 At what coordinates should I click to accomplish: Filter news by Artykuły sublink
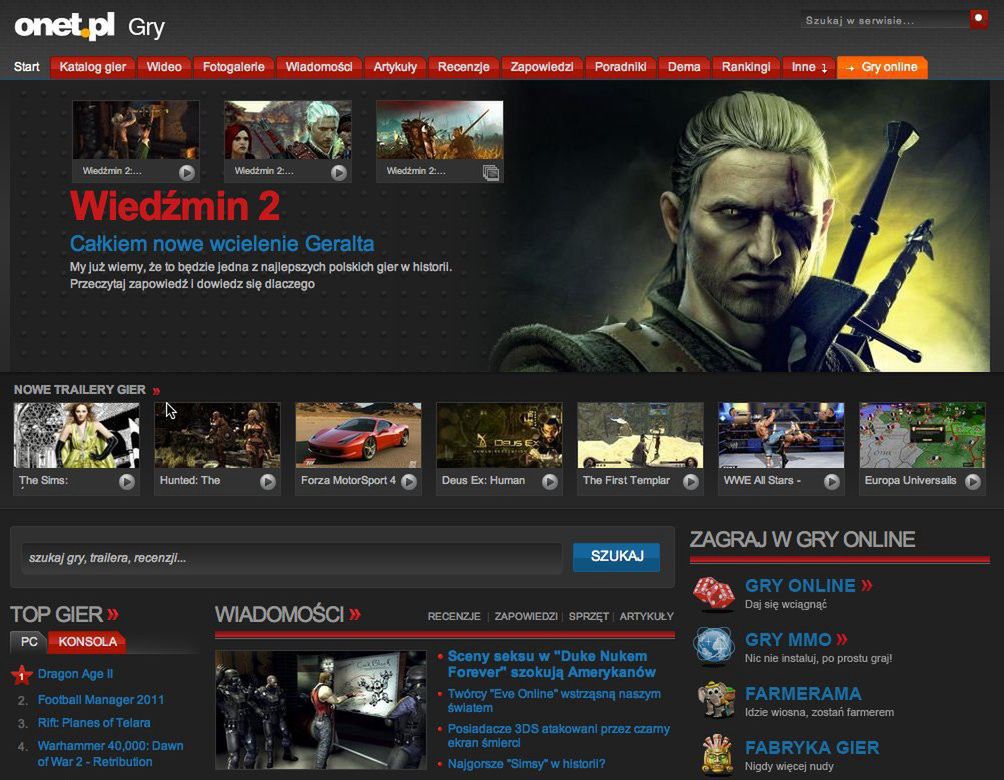click(x=646, y=616)
